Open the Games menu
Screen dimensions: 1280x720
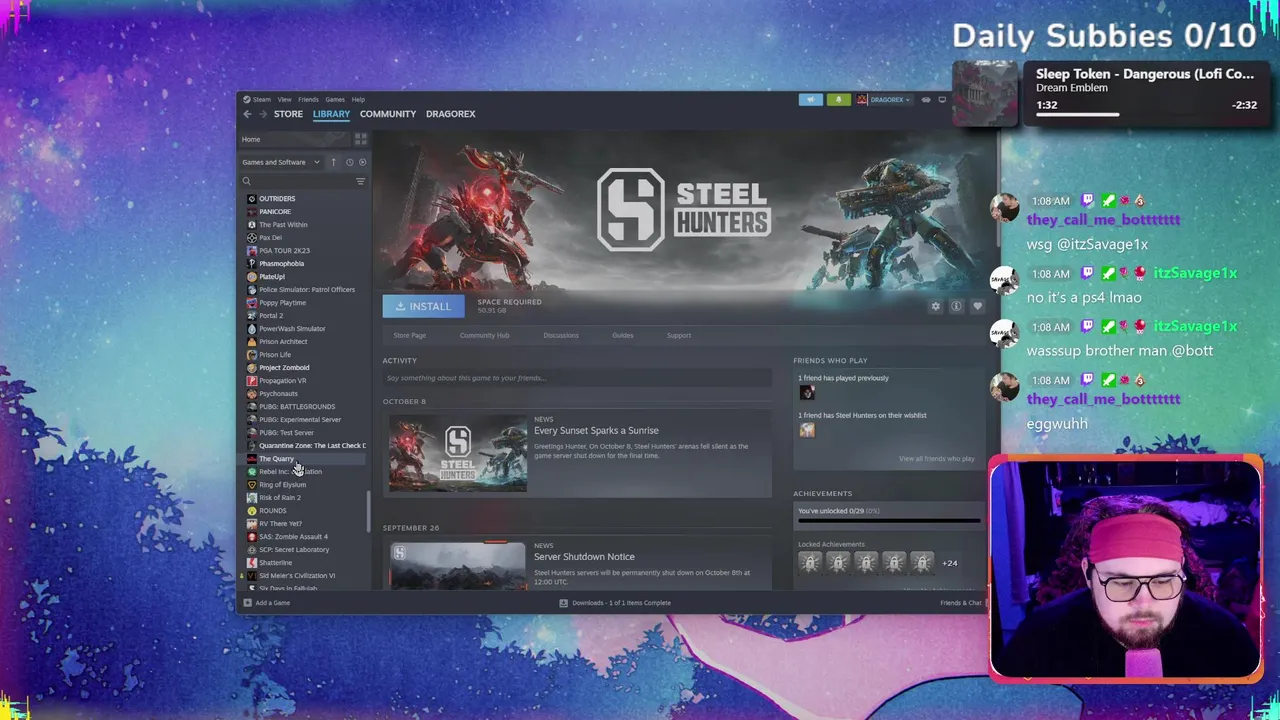335,99
